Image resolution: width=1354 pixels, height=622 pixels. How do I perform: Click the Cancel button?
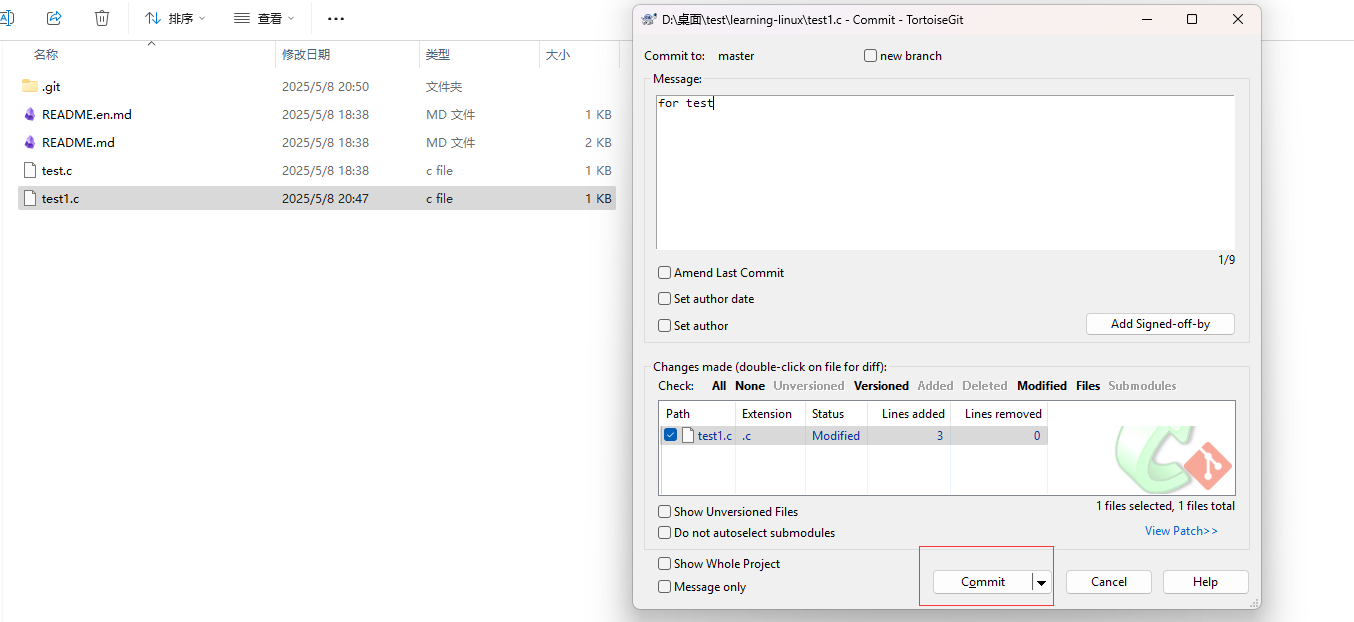coord(1109,582)
